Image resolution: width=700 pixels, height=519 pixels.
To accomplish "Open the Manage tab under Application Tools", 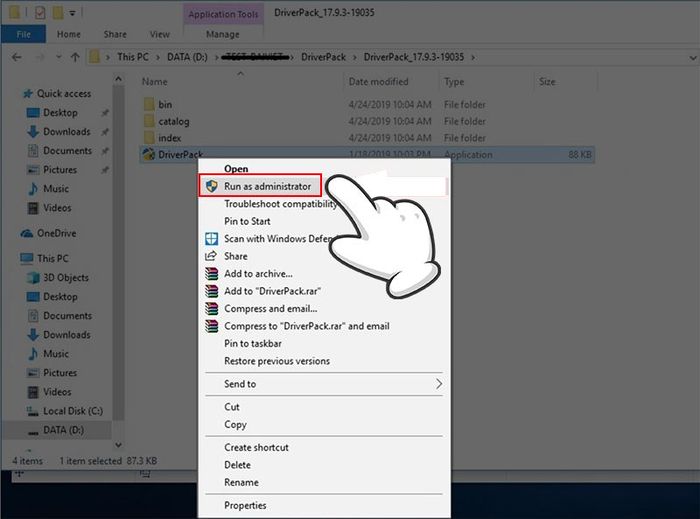I will [x=223, y=34].
